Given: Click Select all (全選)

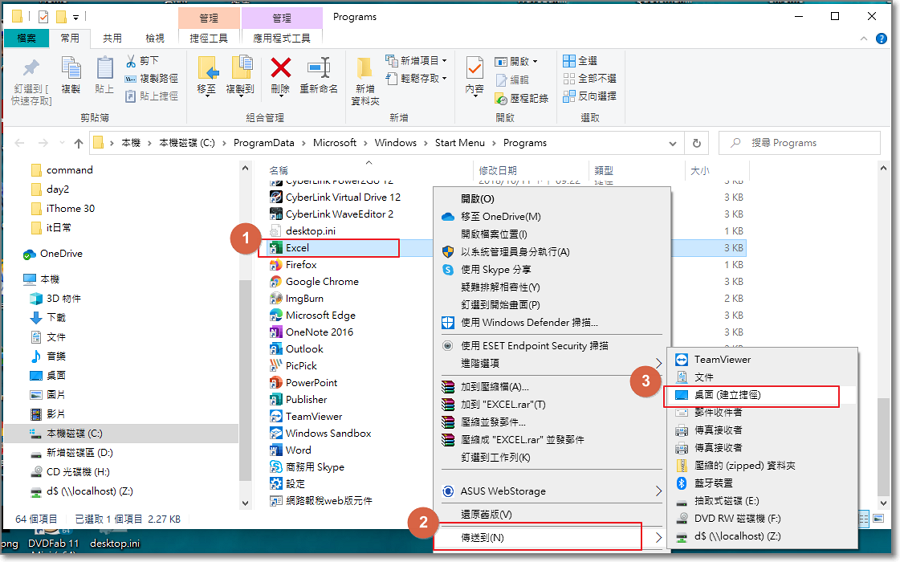Looking at the screenshot, I should pyautogui.click(x=580, y=60).
